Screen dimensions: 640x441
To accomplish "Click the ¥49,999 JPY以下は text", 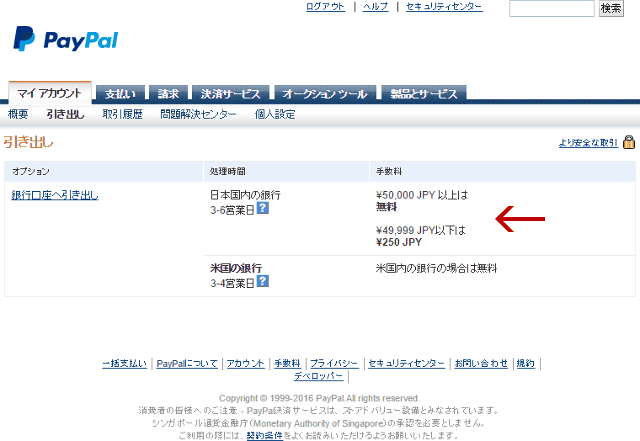I will pos(421,230).
